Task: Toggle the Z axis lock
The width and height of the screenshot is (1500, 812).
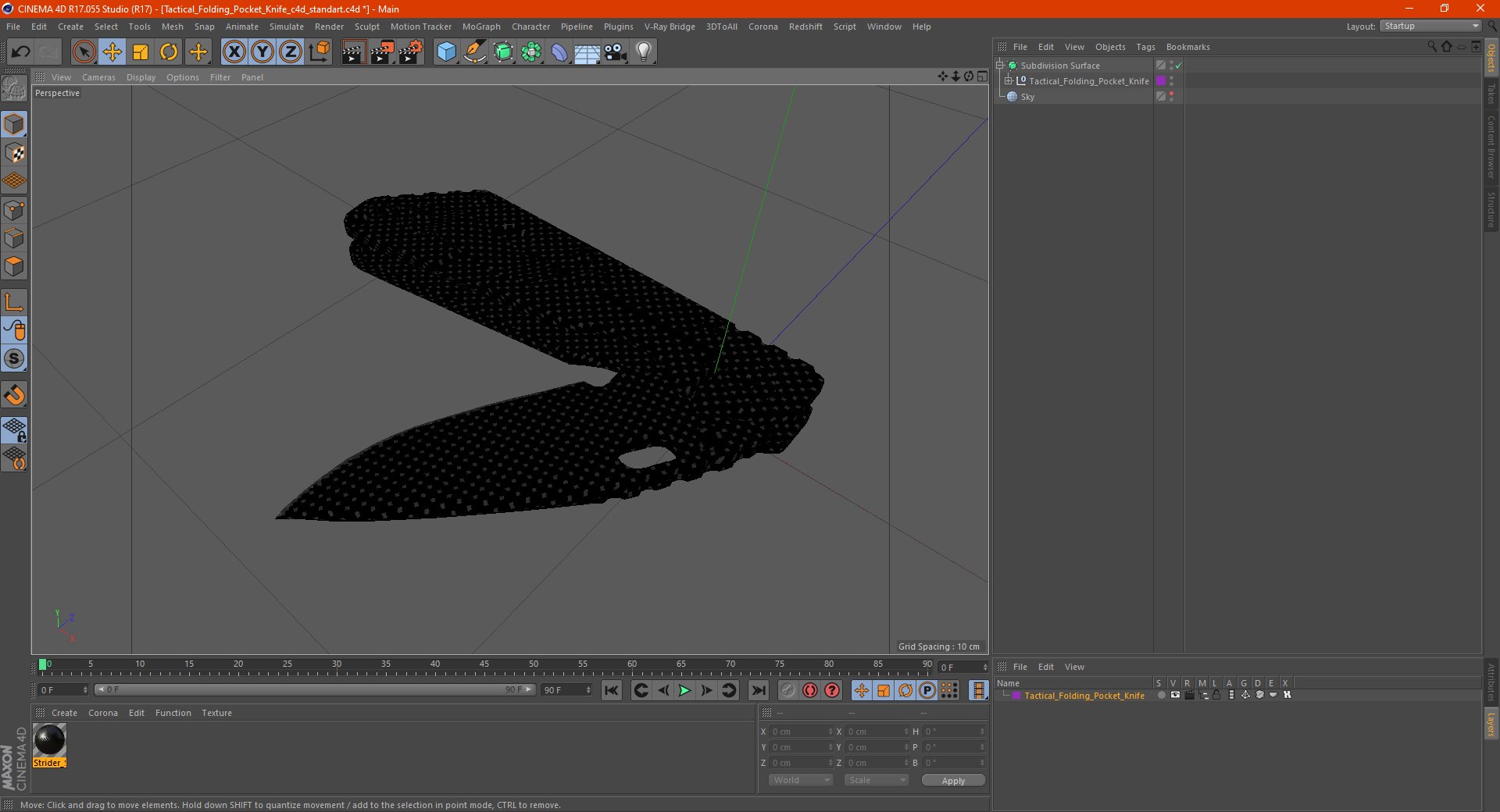Action: point(291,52)
